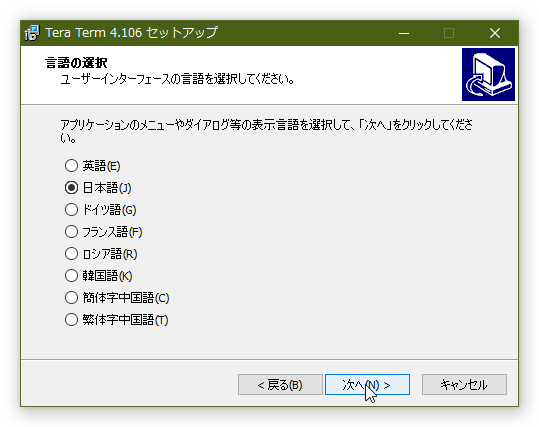
Task: Click the installer icon in title bar
Action: tap(32, 33)
